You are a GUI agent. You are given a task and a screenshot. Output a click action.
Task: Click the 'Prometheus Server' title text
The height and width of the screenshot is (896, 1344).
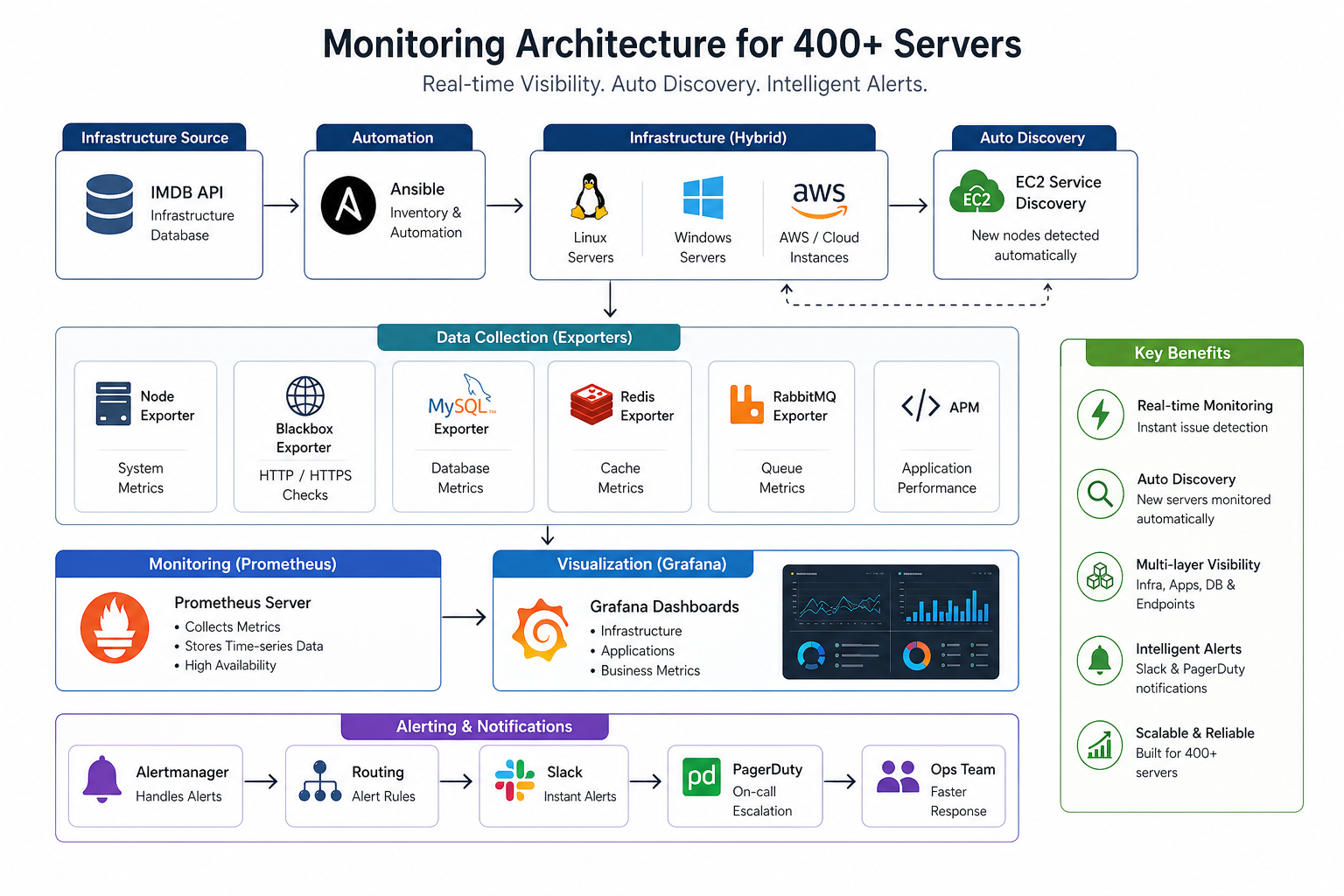[x=242, y=603]
